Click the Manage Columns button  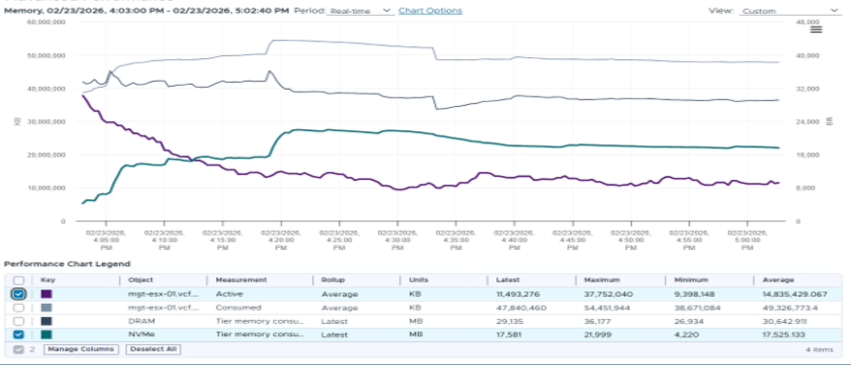click(81, 349)
